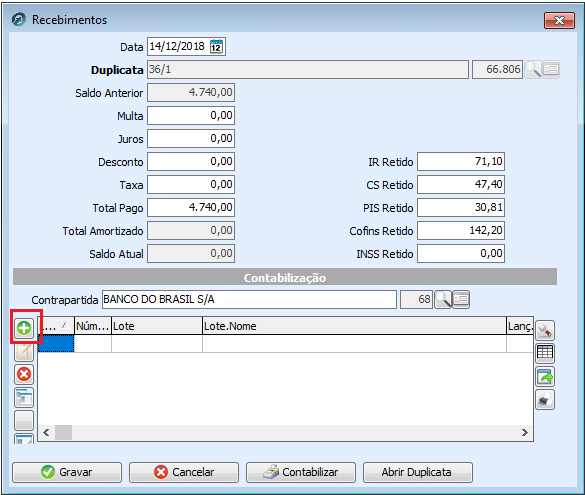Click the Contabilizar button
585x495 pixels.
[301, 472]
